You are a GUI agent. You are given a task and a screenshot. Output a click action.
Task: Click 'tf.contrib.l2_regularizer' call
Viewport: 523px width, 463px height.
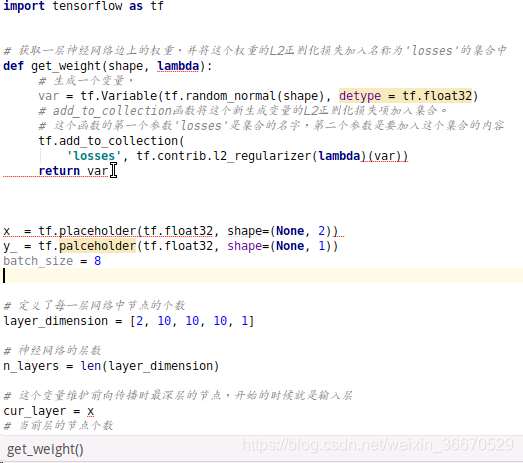pyautogui.click(x=223, y=156)
